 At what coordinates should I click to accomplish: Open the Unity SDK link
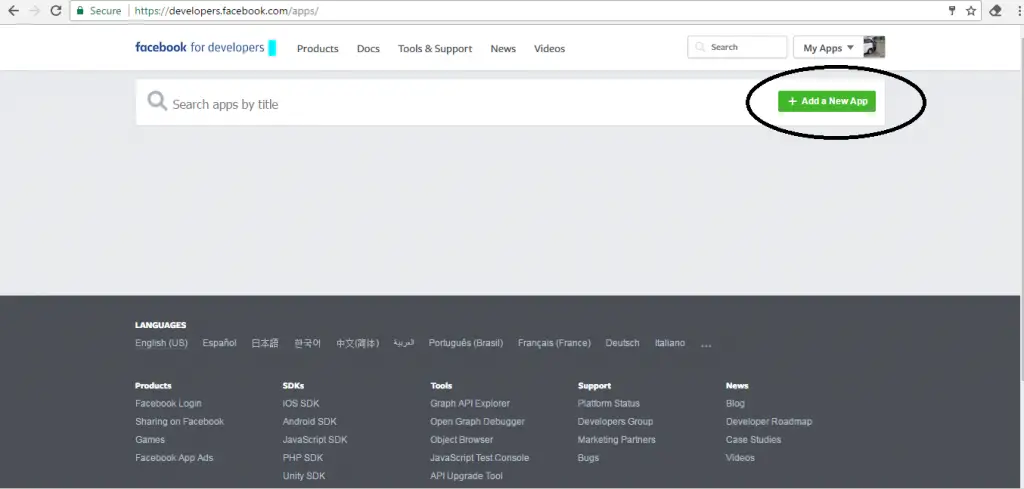304,477
